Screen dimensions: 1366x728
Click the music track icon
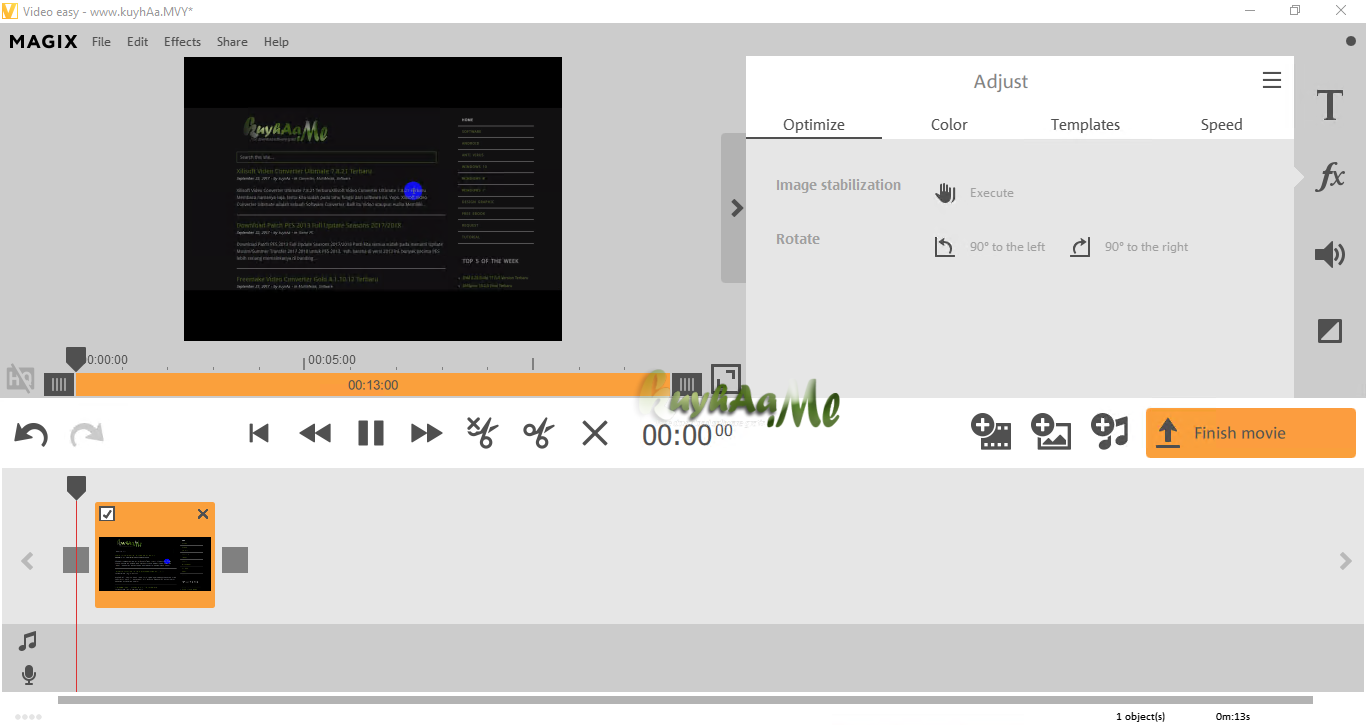point(28,641)
